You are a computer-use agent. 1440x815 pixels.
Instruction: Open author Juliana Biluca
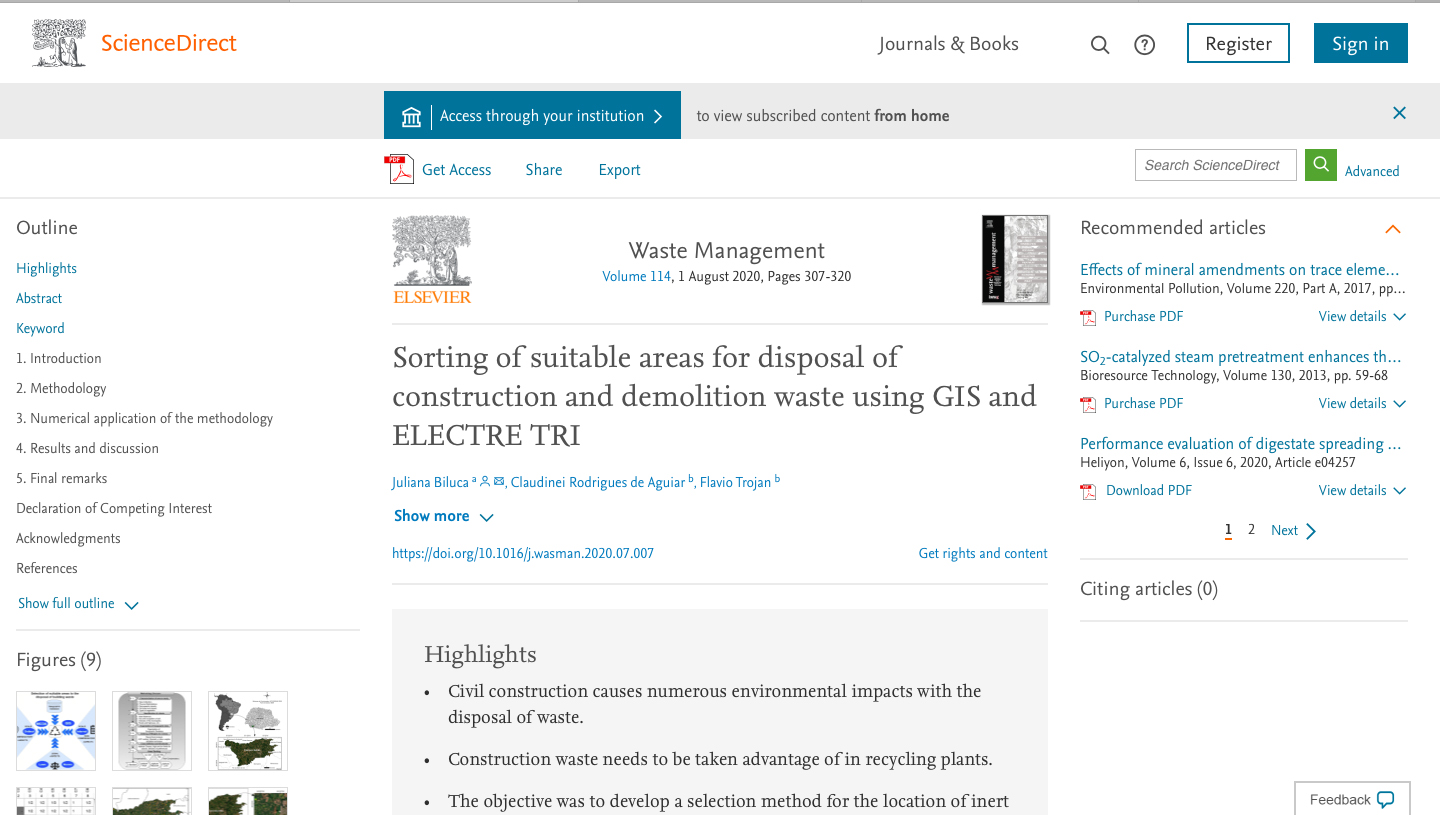click(430, 483)
